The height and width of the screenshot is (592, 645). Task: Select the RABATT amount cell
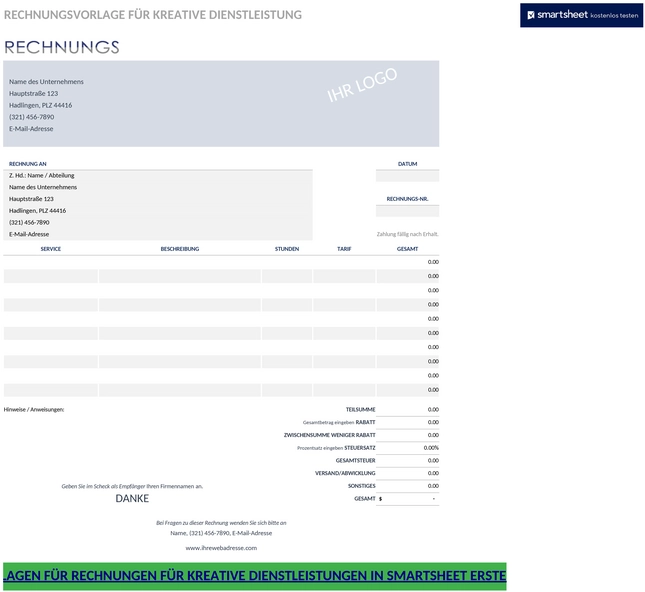pos(407,423)
